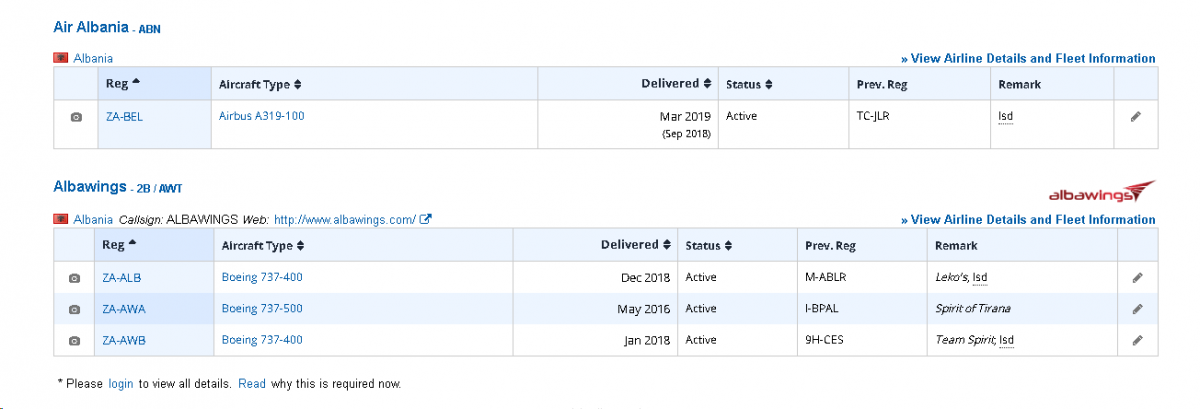Sort Air Albania table by Delivered
This screenshot has width=1200, height=409.
(676, 84)
